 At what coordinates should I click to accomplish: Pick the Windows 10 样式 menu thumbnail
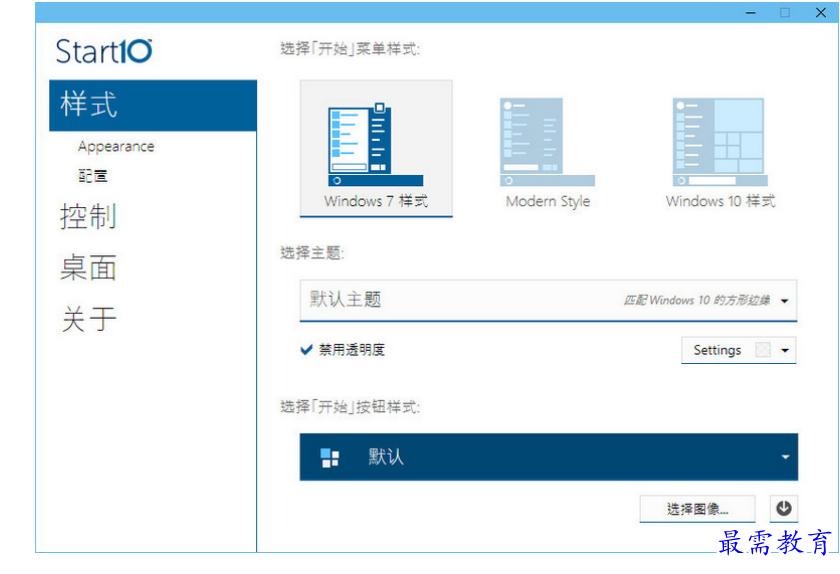point(720,153)
